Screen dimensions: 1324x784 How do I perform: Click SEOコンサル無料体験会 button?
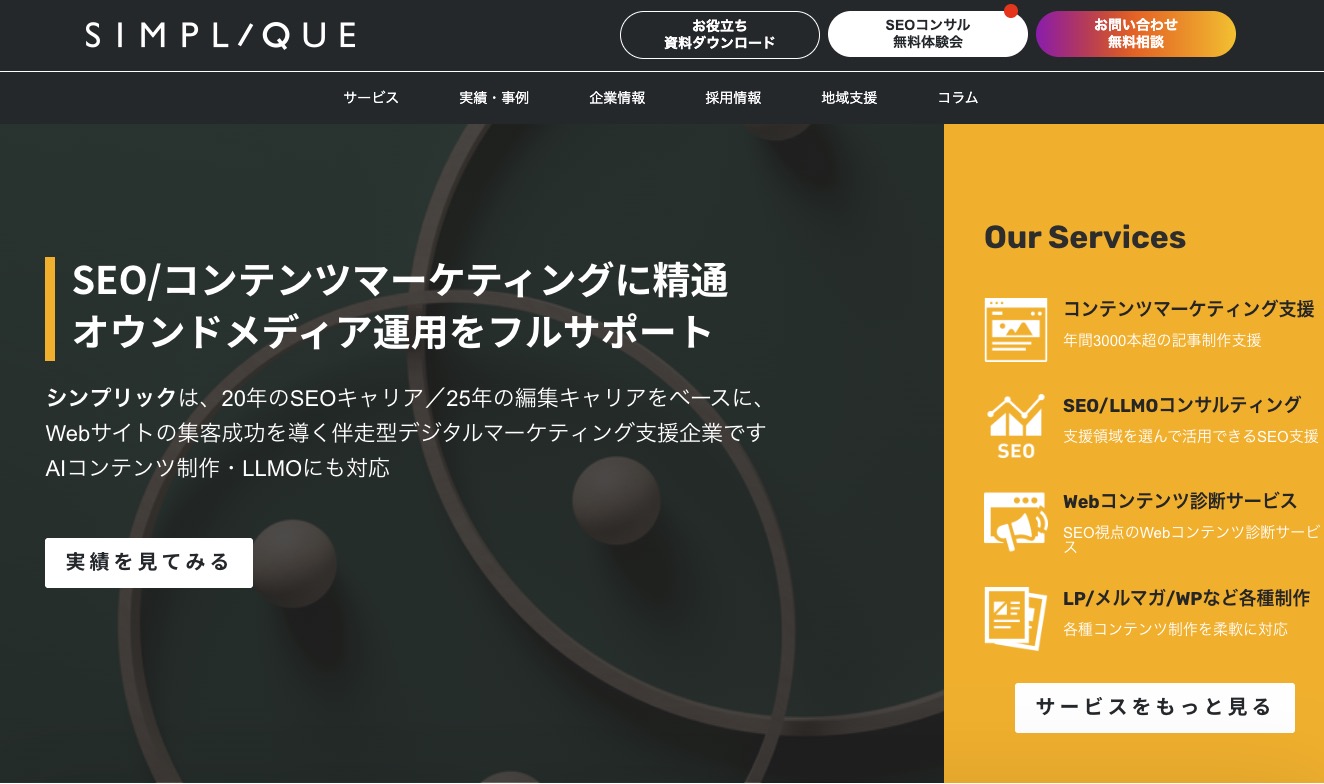927,35
